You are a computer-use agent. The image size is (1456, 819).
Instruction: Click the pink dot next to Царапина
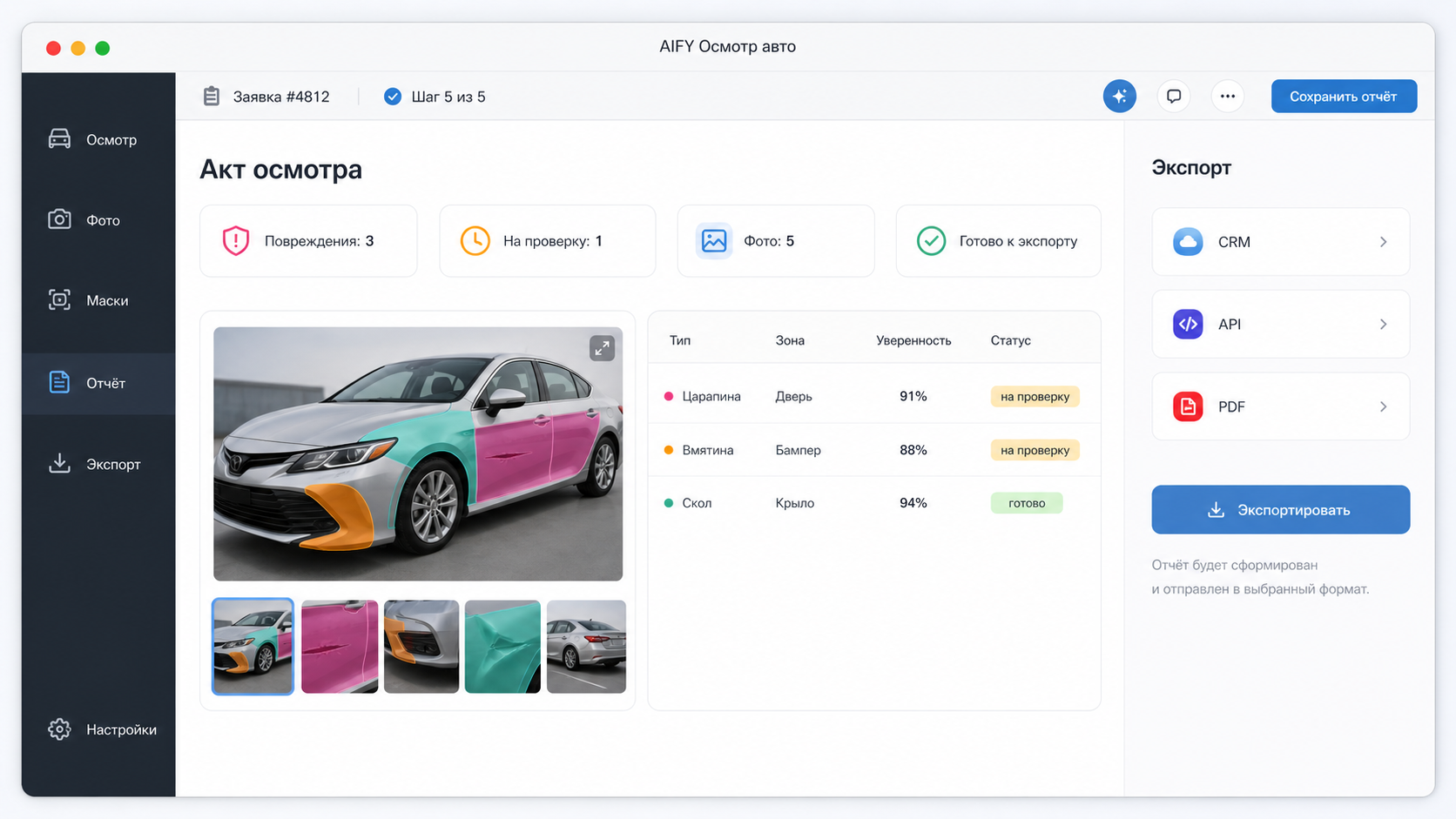tap(669, 396)
